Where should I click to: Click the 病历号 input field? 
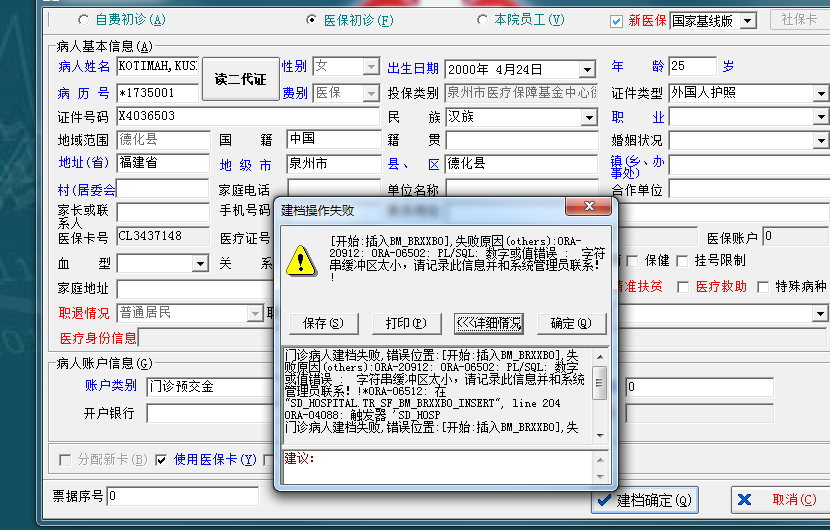(158, 93)
